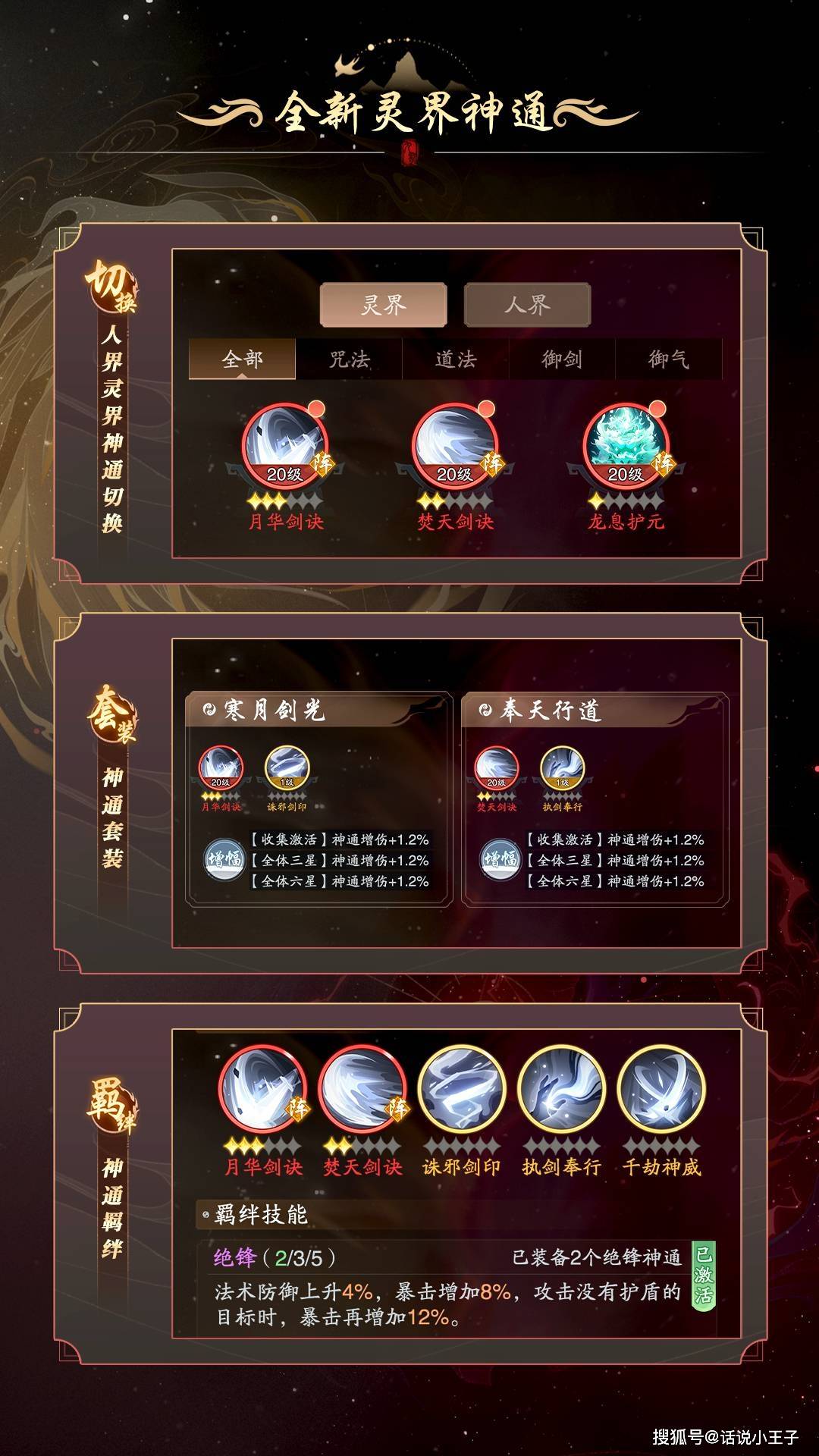
Task: Tap the small 执剑奉行 icon in 奉天行道 set
Action: pyautogui.click(x=563, y=768)
